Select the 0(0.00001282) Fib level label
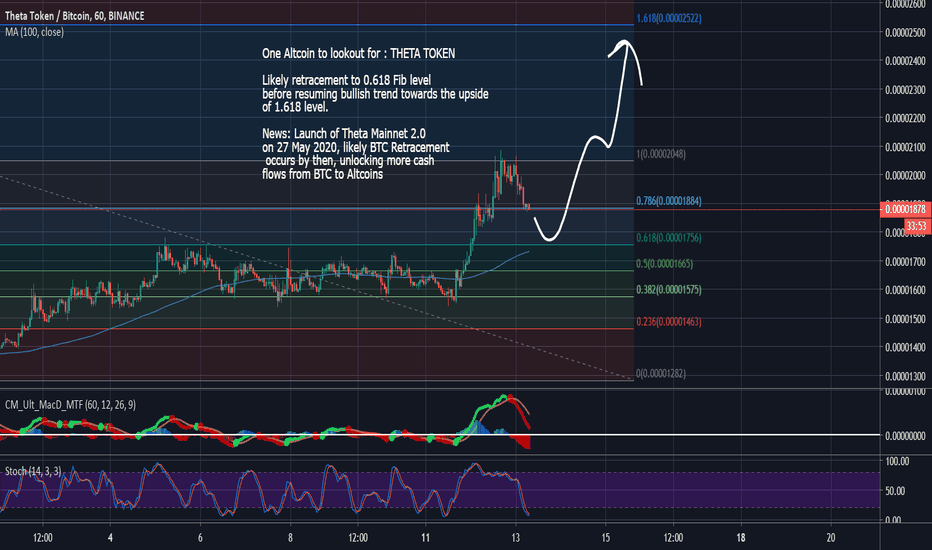Viewport: 932px width, 550px height. click(661, 373)
